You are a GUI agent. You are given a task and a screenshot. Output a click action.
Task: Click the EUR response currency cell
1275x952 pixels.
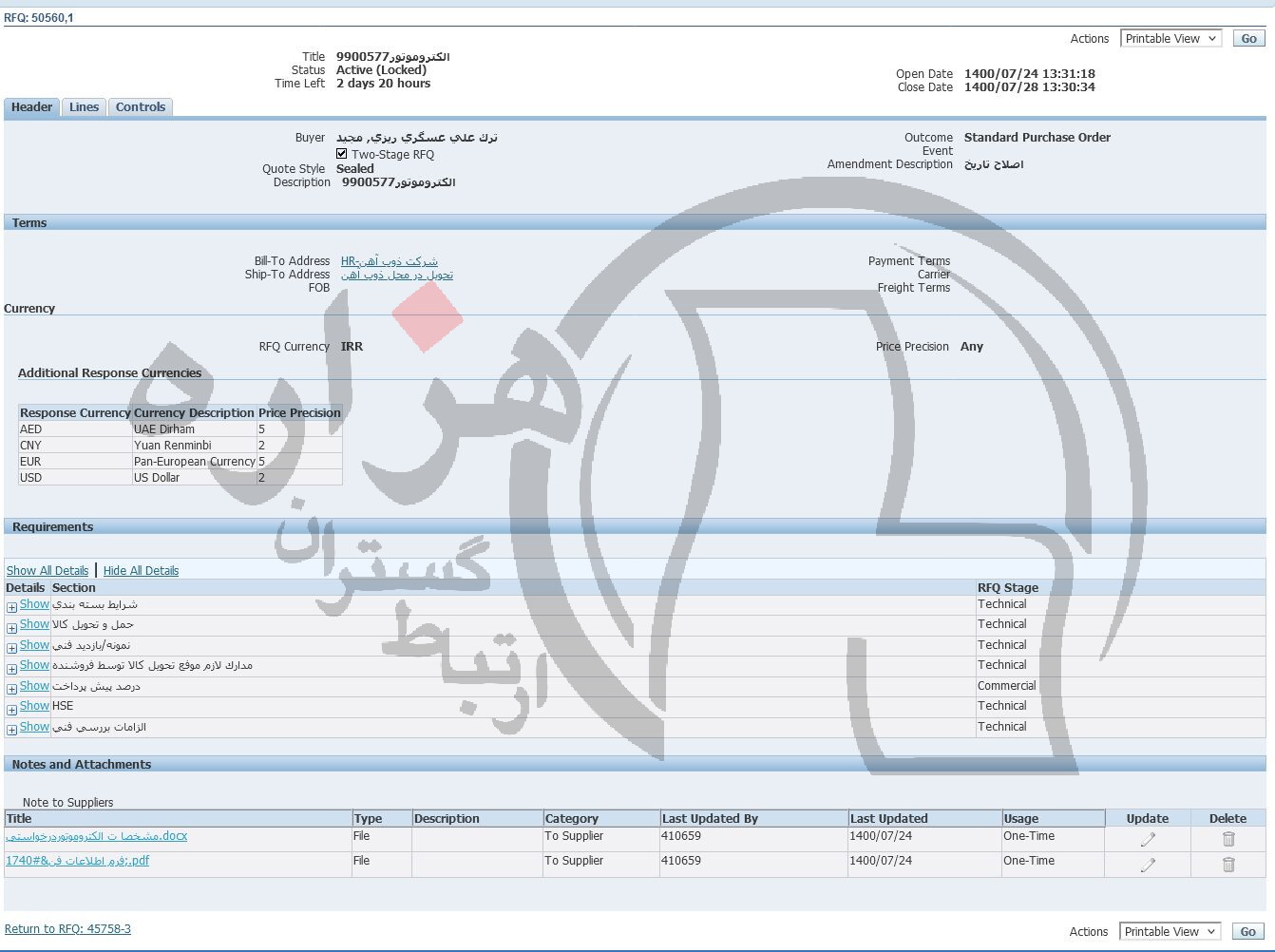(75, 462)
